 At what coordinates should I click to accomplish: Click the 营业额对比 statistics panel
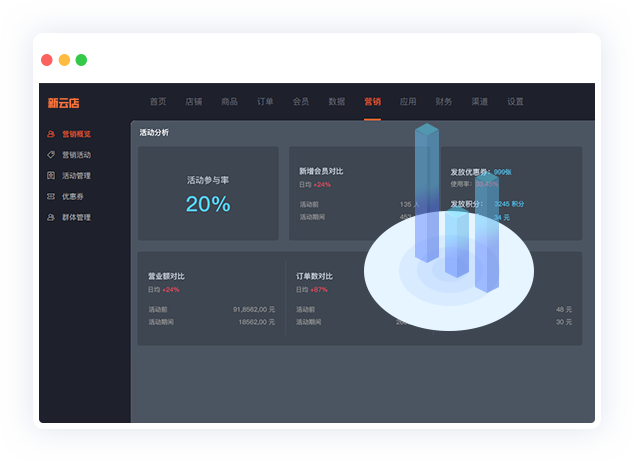211,298
